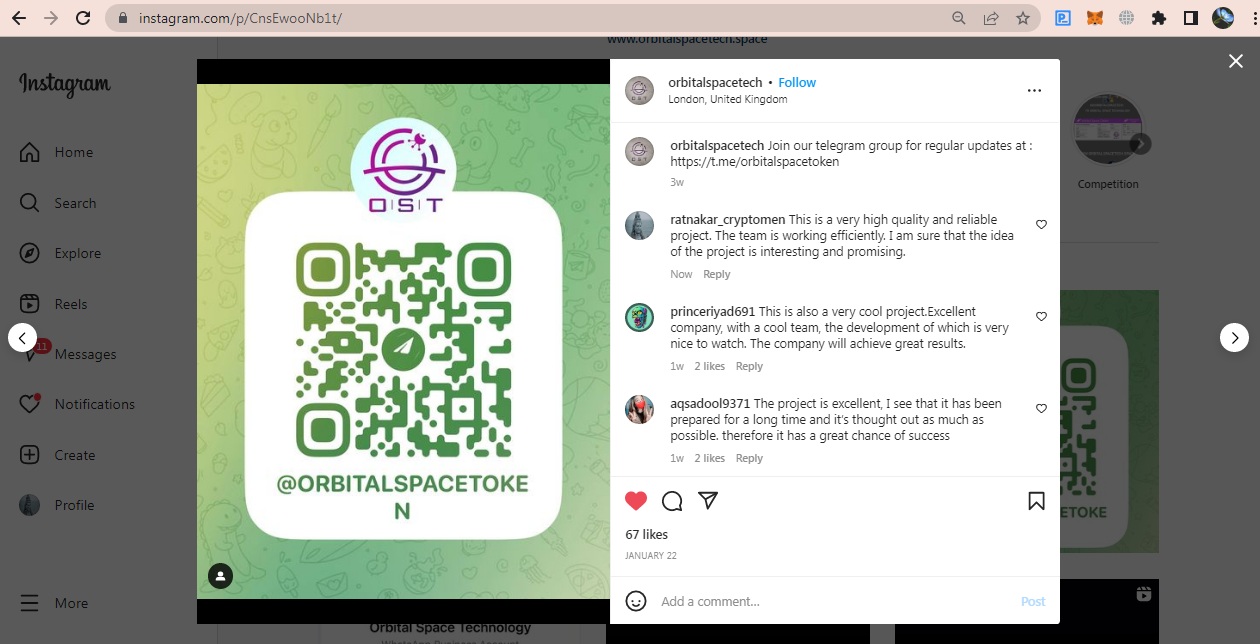
Task: Open post options three dots menu
Action: [x=1035, y=90]
